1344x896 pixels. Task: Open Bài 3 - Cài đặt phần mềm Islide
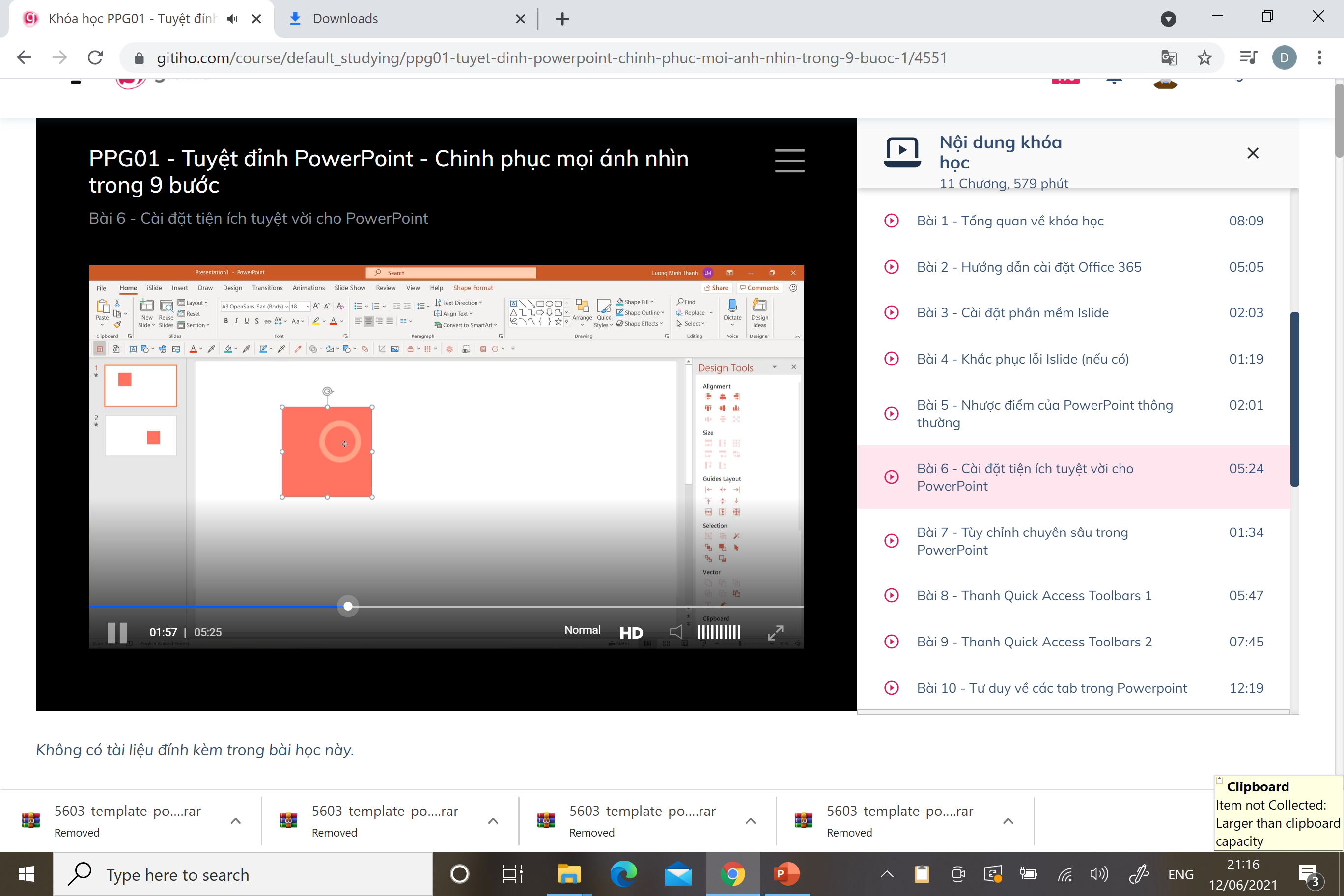tap(1074, 312)
